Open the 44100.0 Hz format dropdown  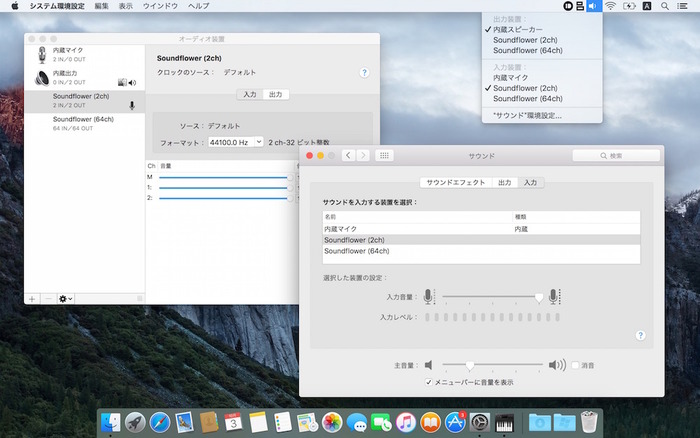236,142
